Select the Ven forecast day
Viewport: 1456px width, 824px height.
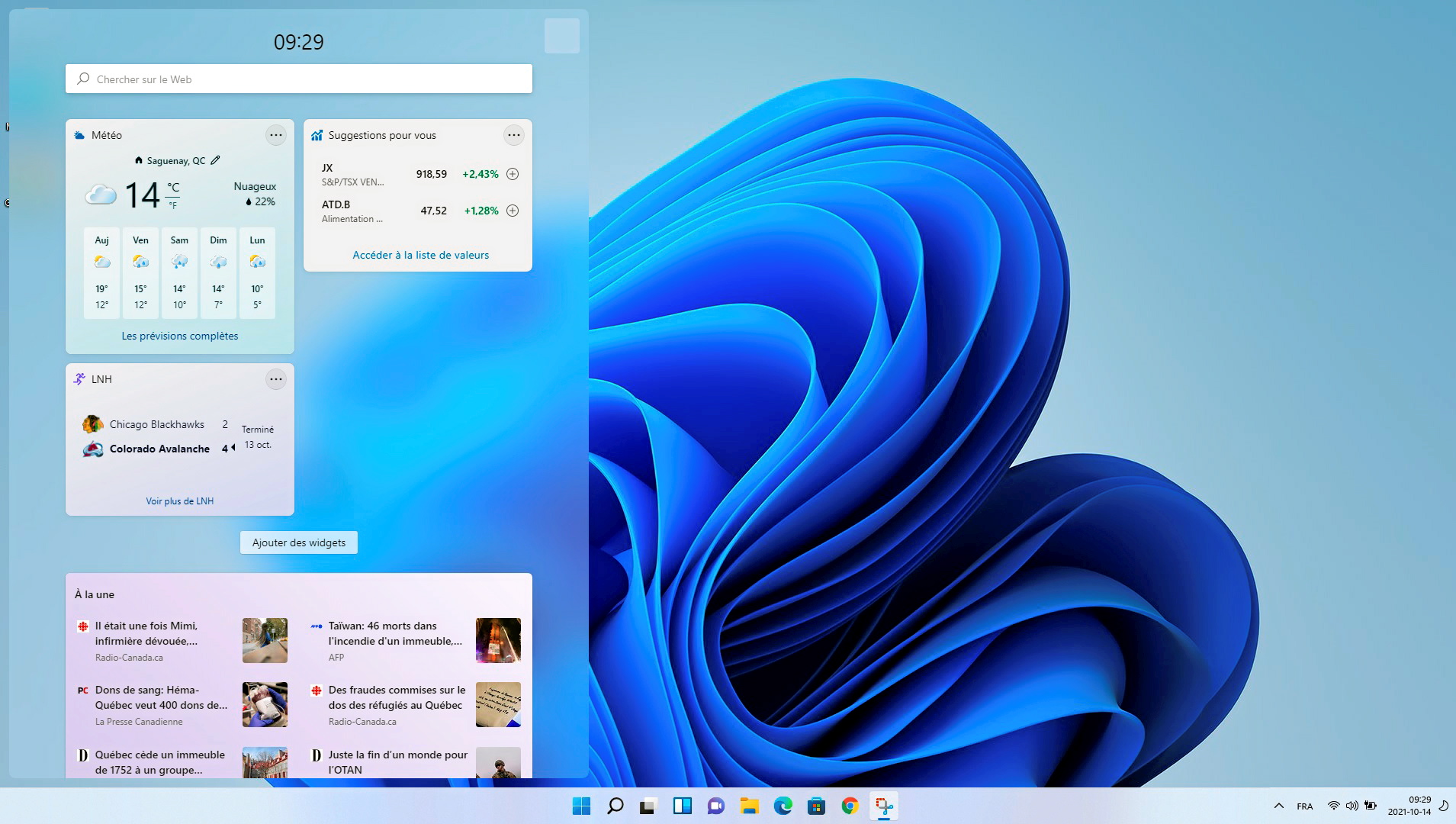140,272
